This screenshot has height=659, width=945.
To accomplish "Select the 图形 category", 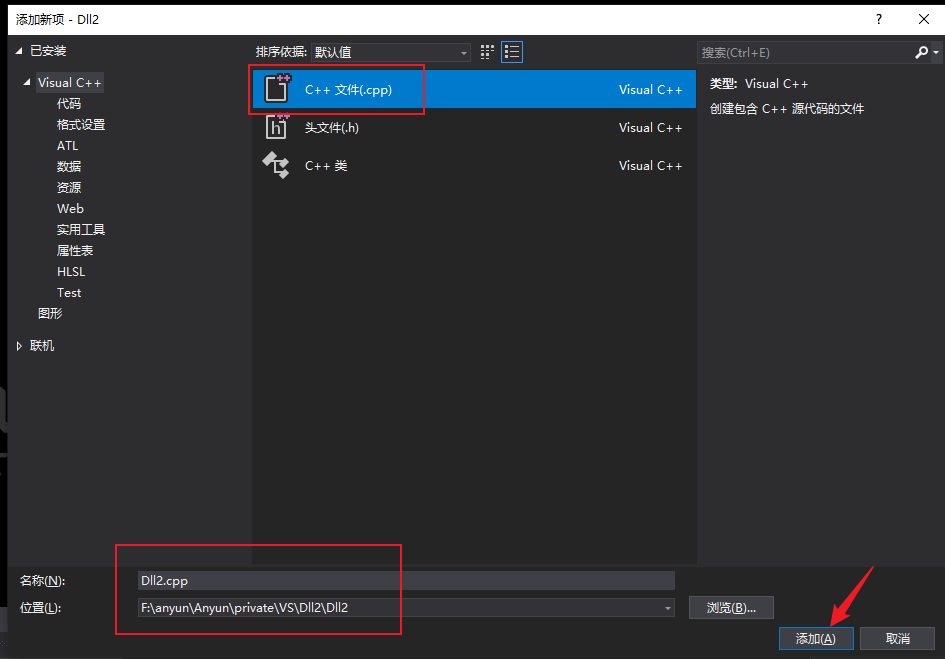I will pyautogui.click(x=50, y=314).
